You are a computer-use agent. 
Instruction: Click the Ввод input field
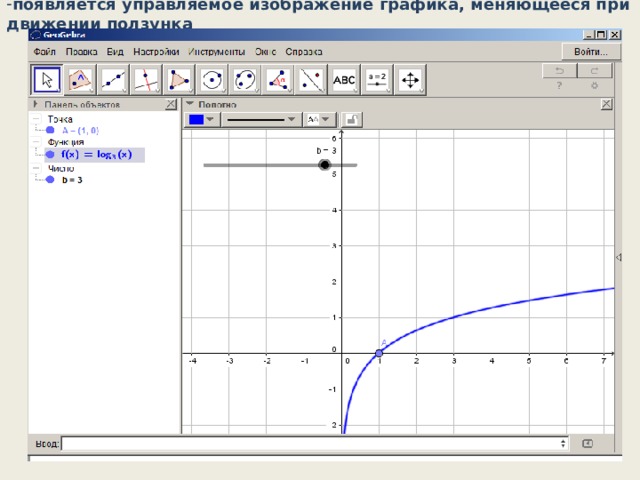coord(314,443)
